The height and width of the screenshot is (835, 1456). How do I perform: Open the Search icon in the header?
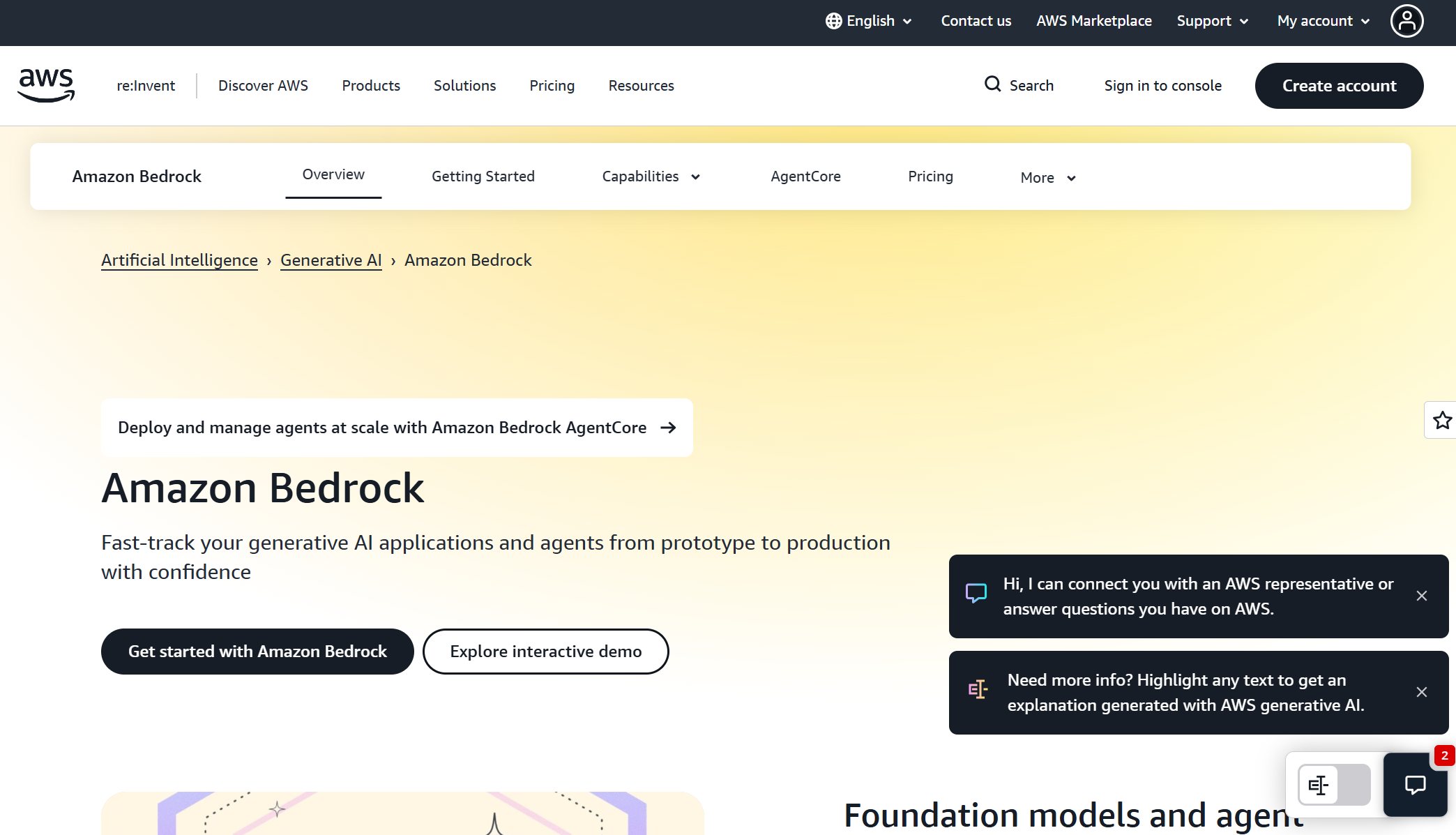(x=993, y=84)
